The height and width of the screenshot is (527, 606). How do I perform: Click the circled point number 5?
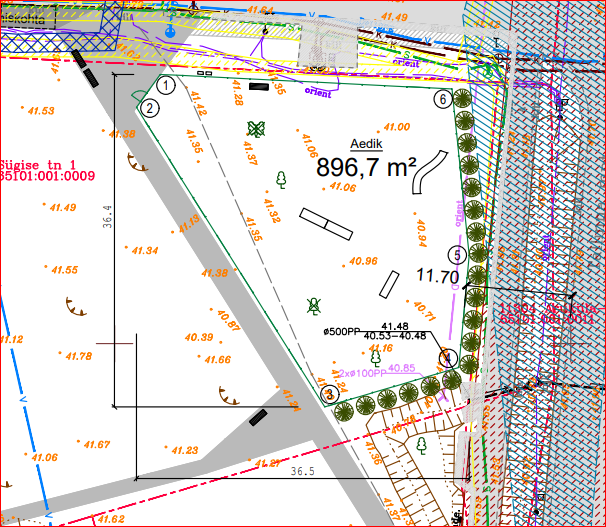457,255
